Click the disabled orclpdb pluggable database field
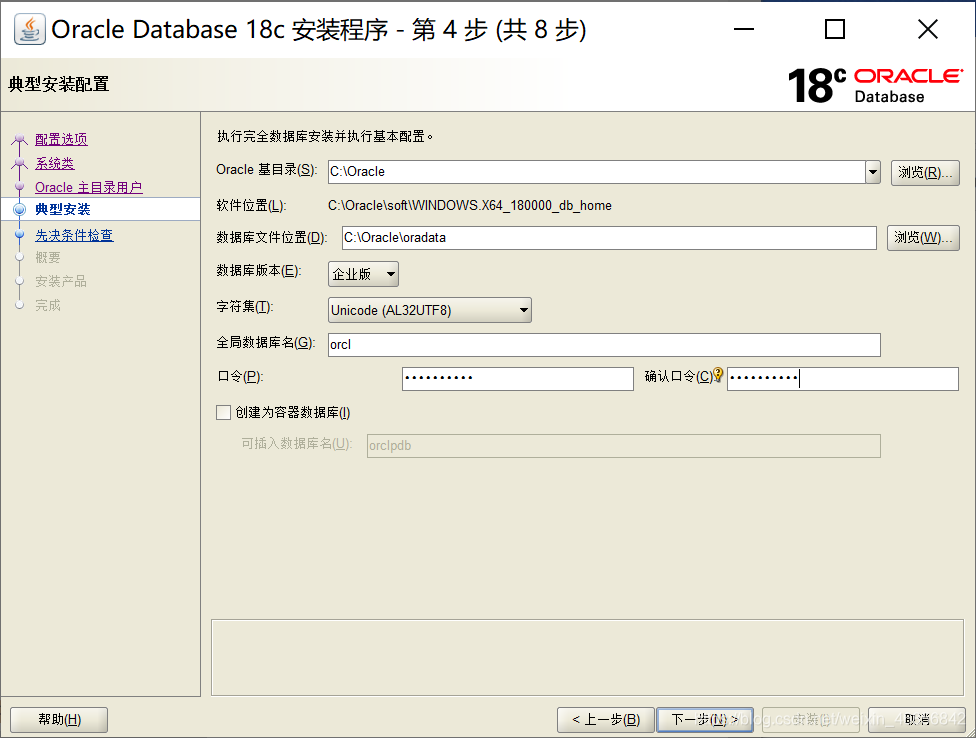Viewport: 976px width, 738px height. point(624,446)
